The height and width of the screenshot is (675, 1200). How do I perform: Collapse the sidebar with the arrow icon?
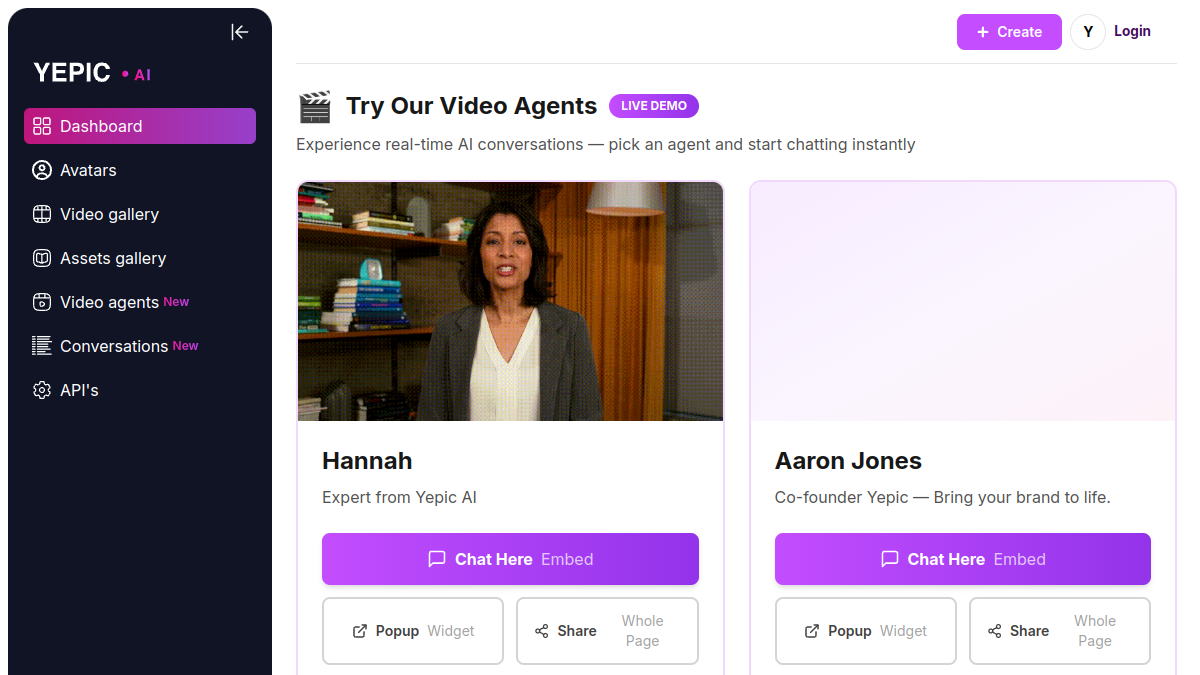(240, 32)
